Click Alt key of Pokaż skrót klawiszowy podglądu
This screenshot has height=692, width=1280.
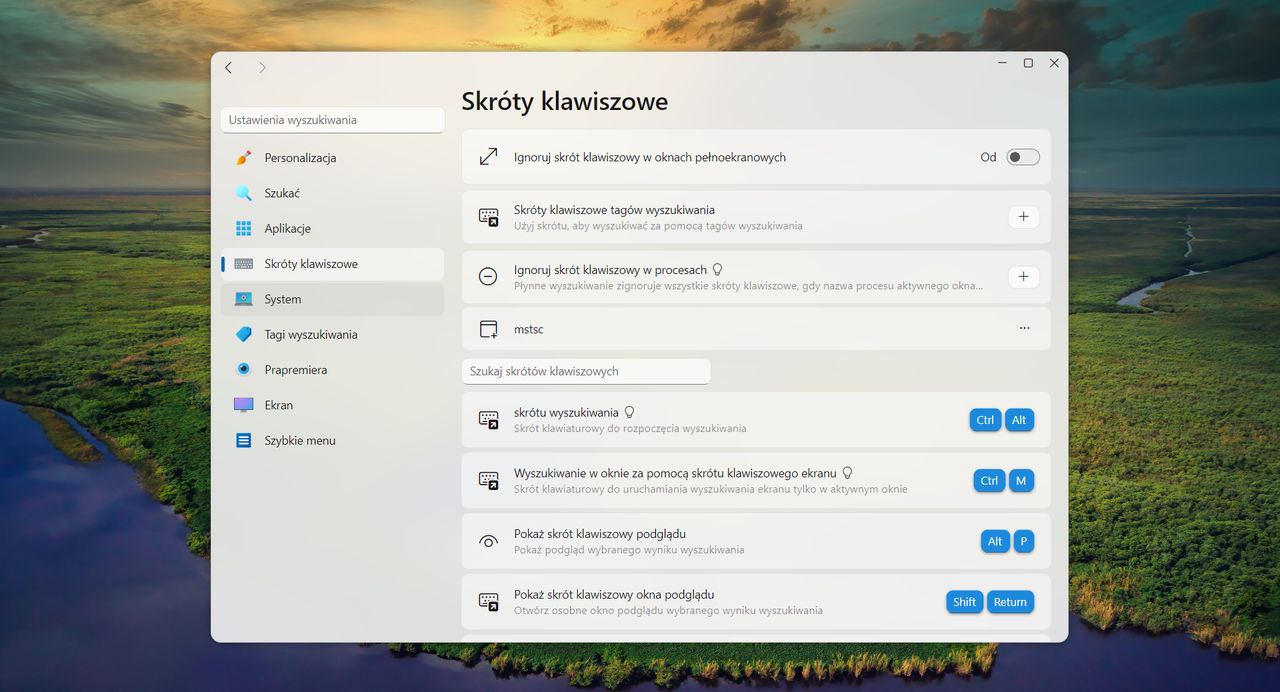point(995,542)
